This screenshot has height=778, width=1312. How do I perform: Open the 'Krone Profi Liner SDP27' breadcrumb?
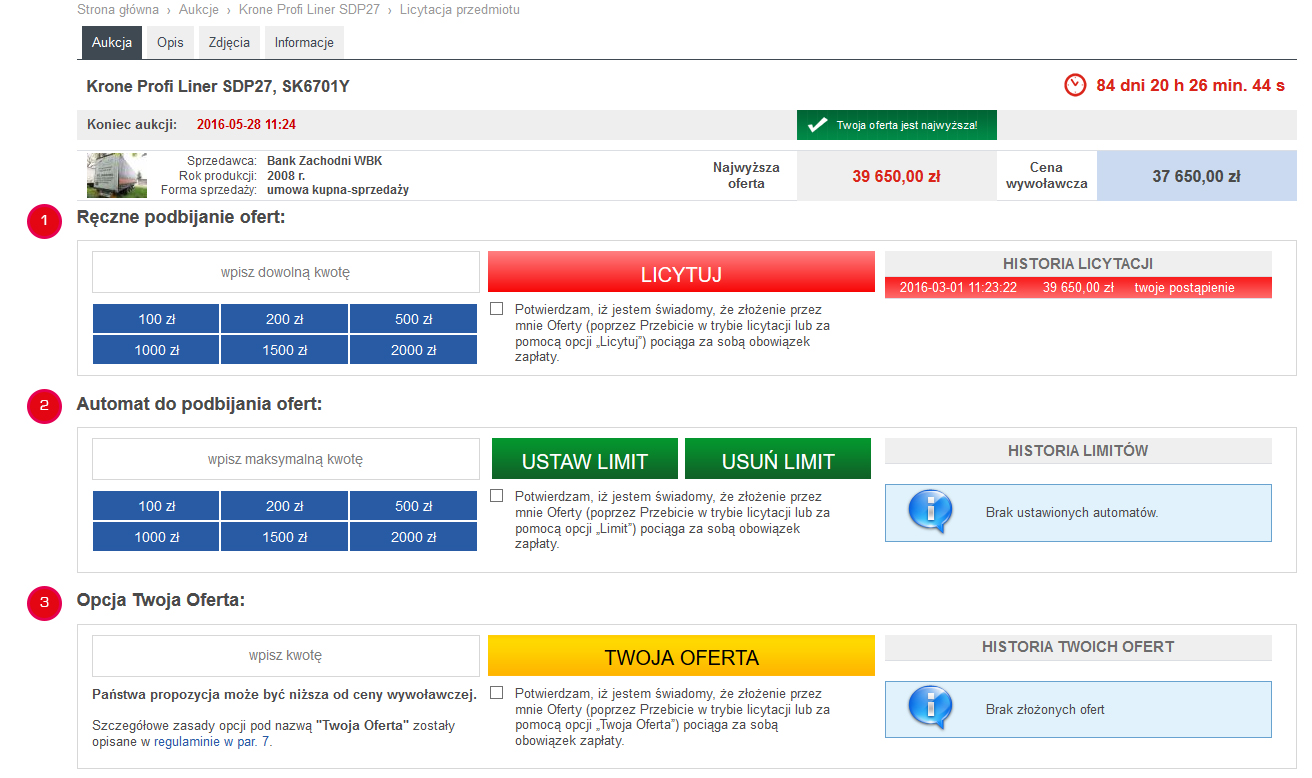[310, 10]
